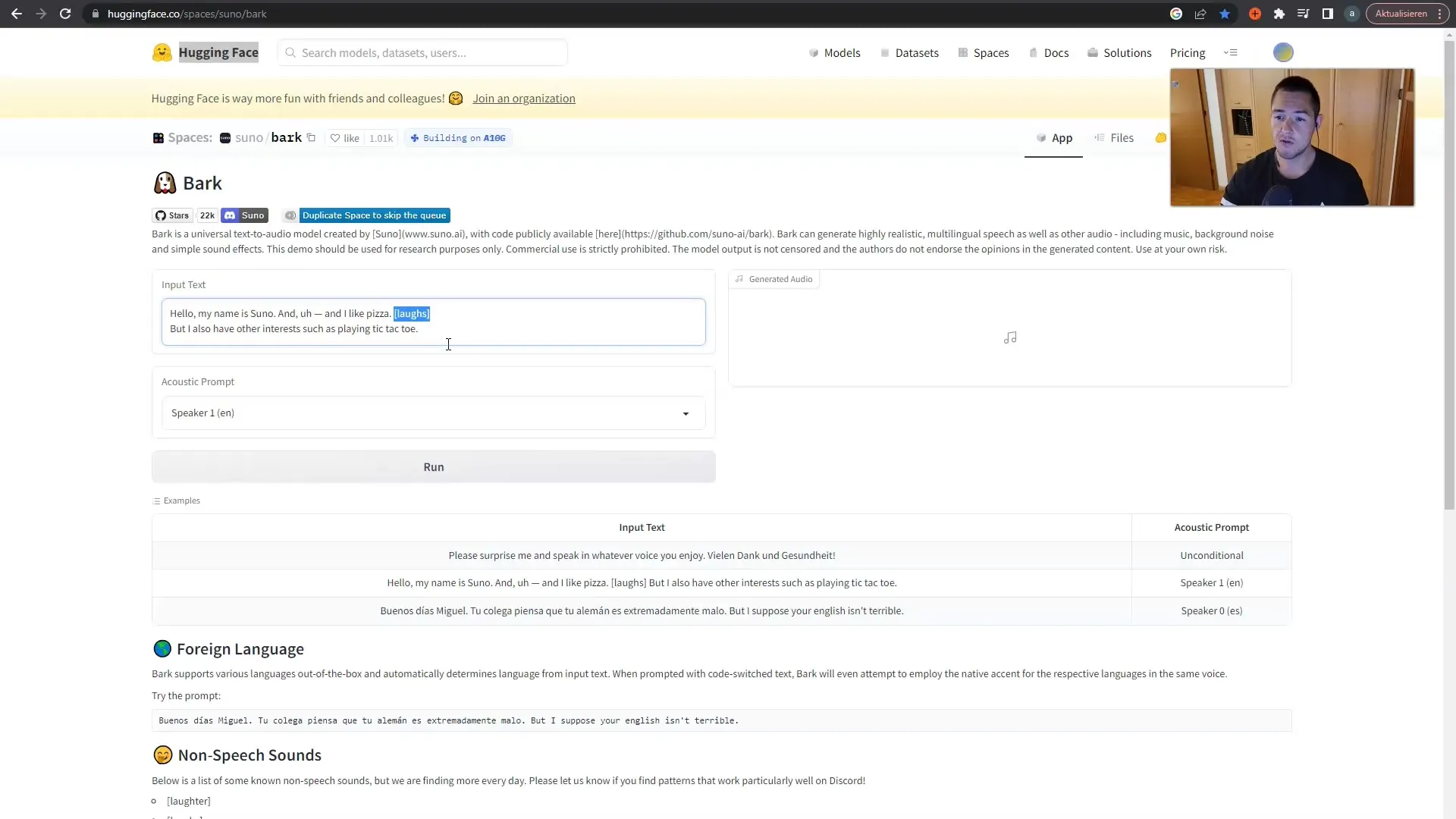The width and height of the screenshot is (1456, 819).
Task: Click the GitHub Stars icon
Action: pyautogui.click(x=162, y=215)
